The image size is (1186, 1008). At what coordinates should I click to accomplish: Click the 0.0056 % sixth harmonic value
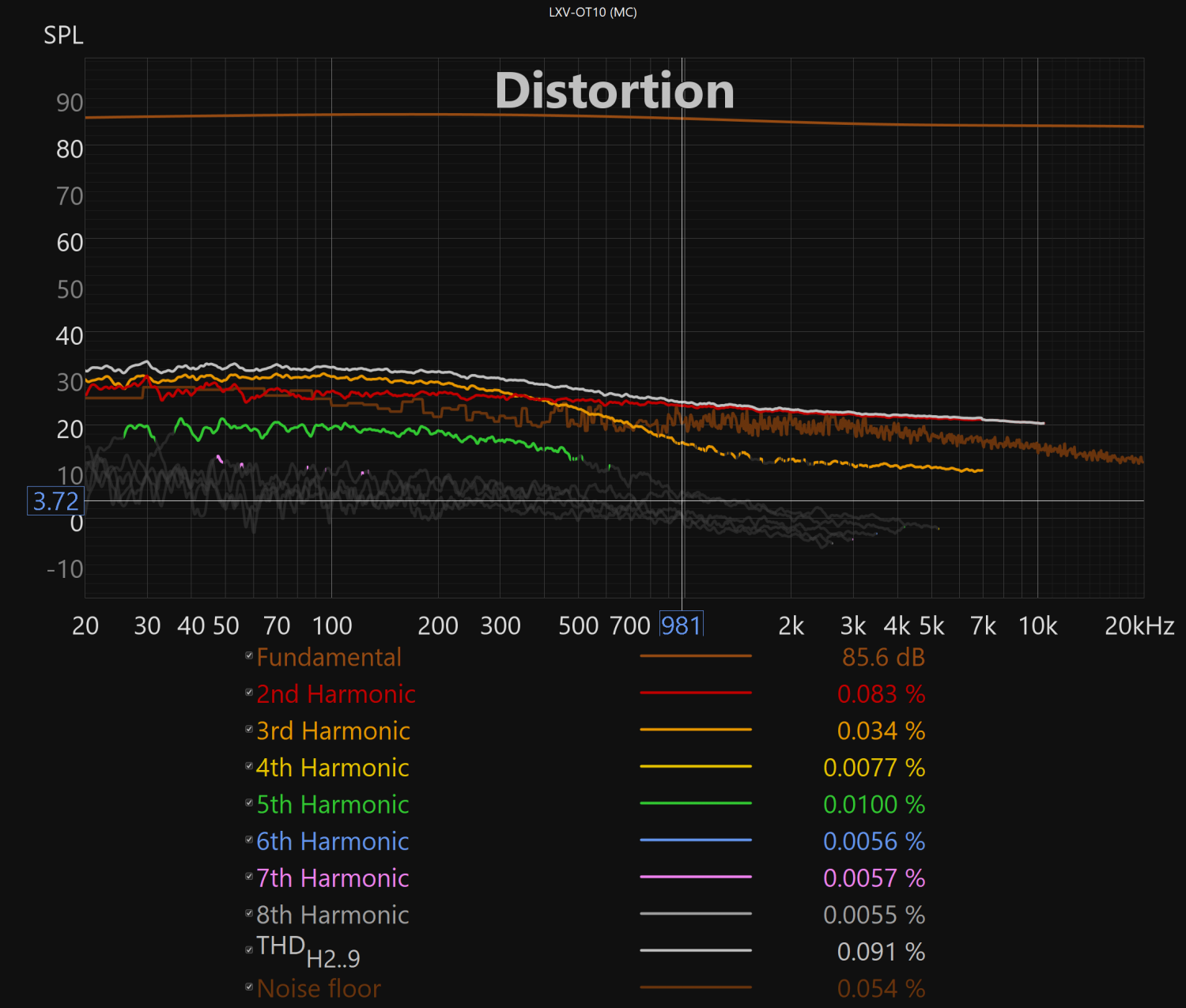[874, 841]
